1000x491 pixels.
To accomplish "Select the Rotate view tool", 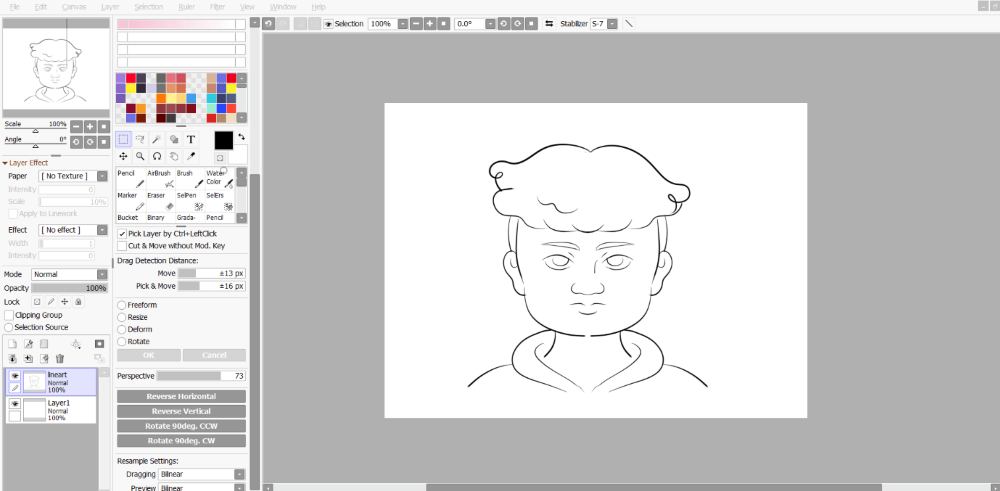I will coord(157,156).
